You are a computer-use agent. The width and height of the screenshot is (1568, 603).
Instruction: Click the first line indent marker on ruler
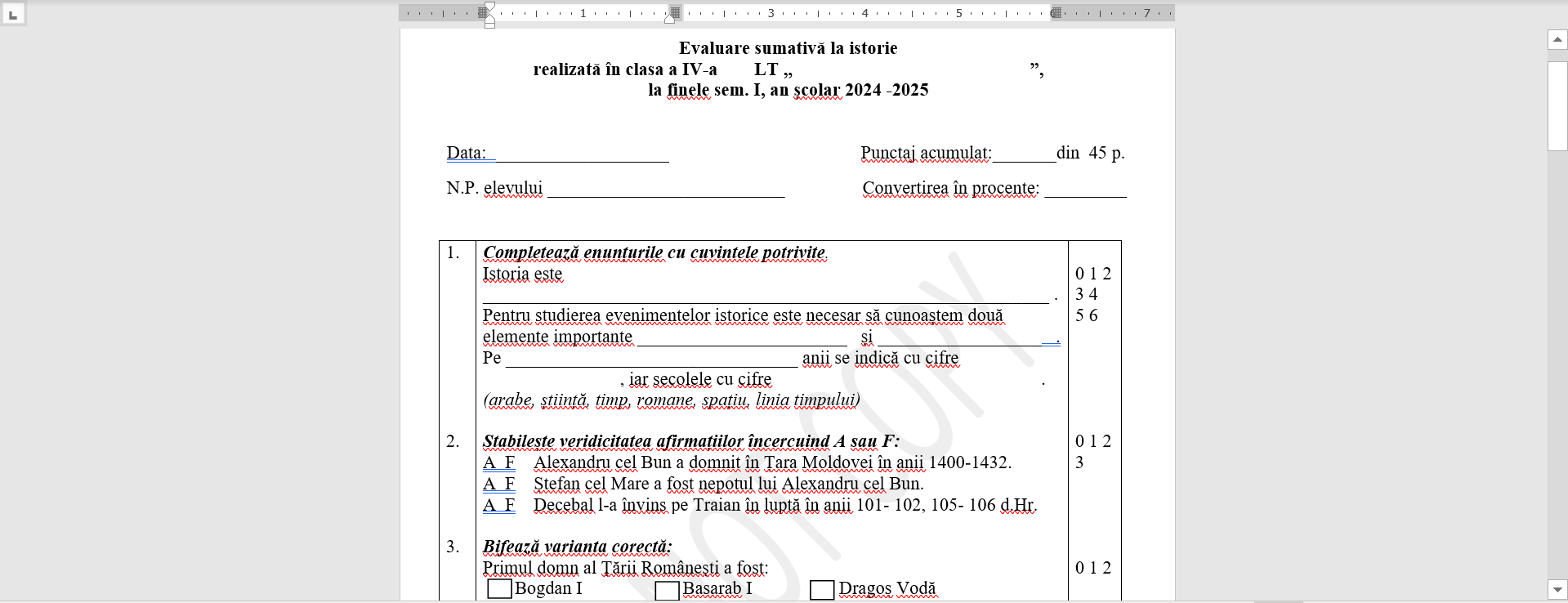point(489,7)
